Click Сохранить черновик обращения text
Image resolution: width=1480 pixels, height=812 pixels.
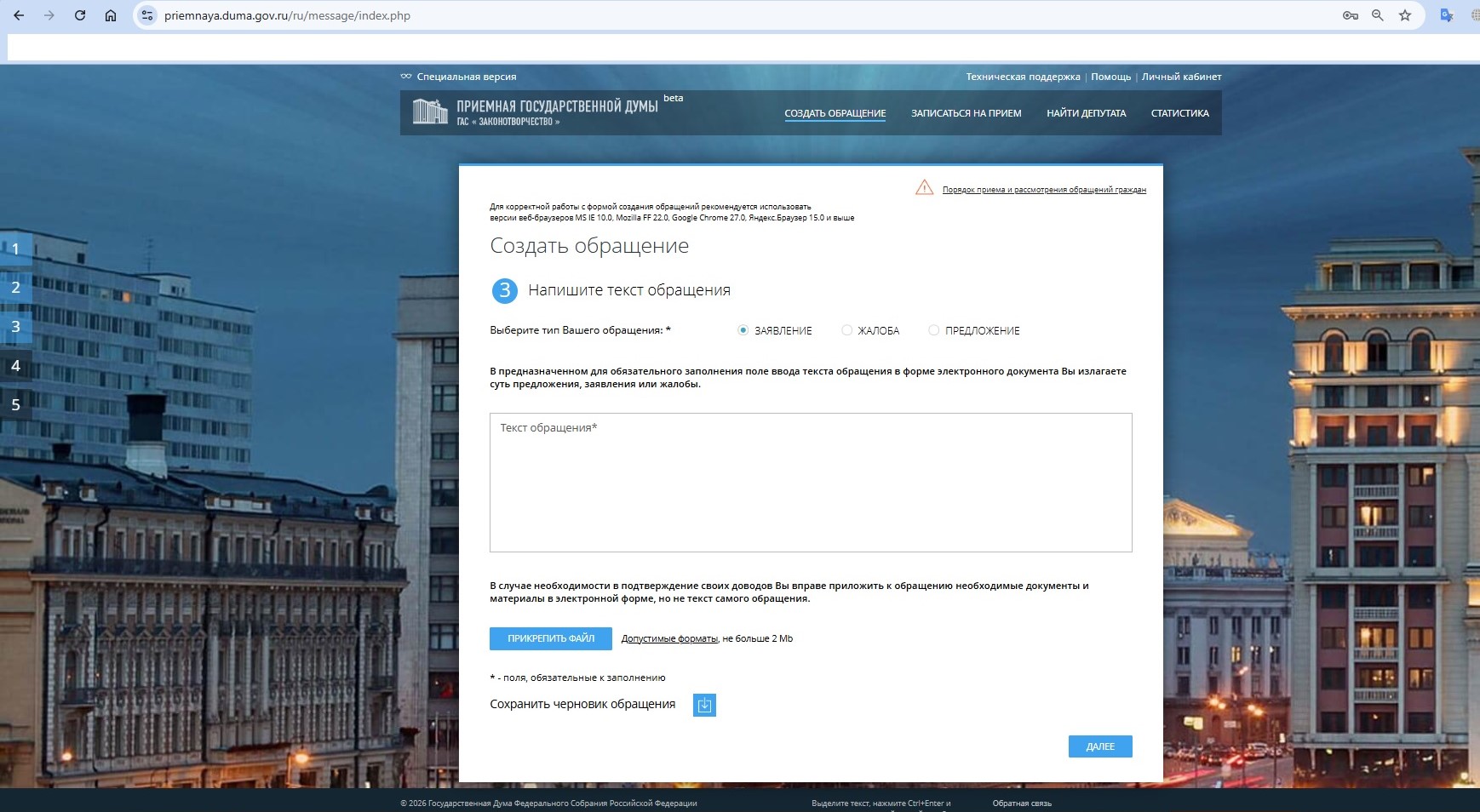[x=582, y=704]
